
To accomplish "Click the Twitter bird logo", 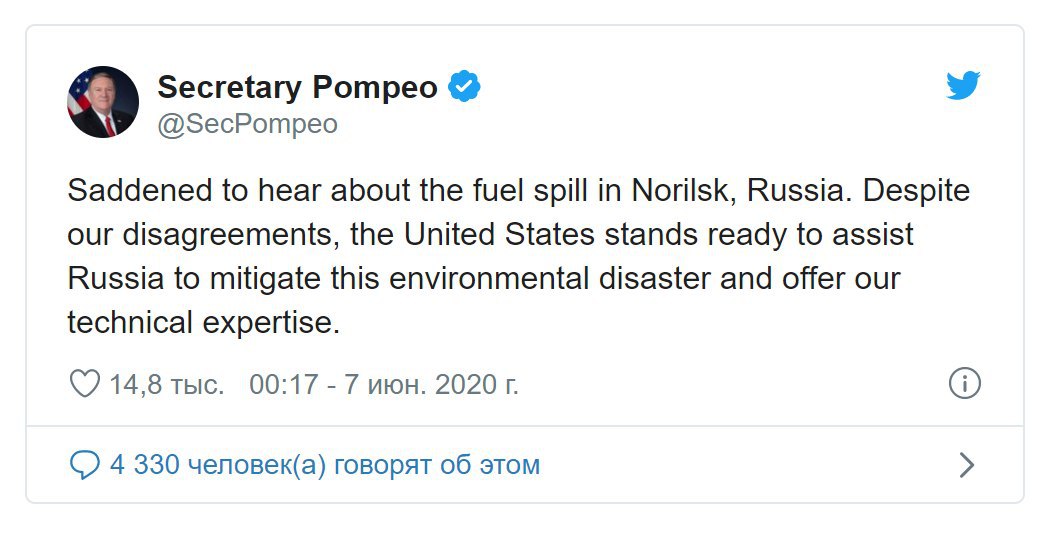I will (963, 87).
